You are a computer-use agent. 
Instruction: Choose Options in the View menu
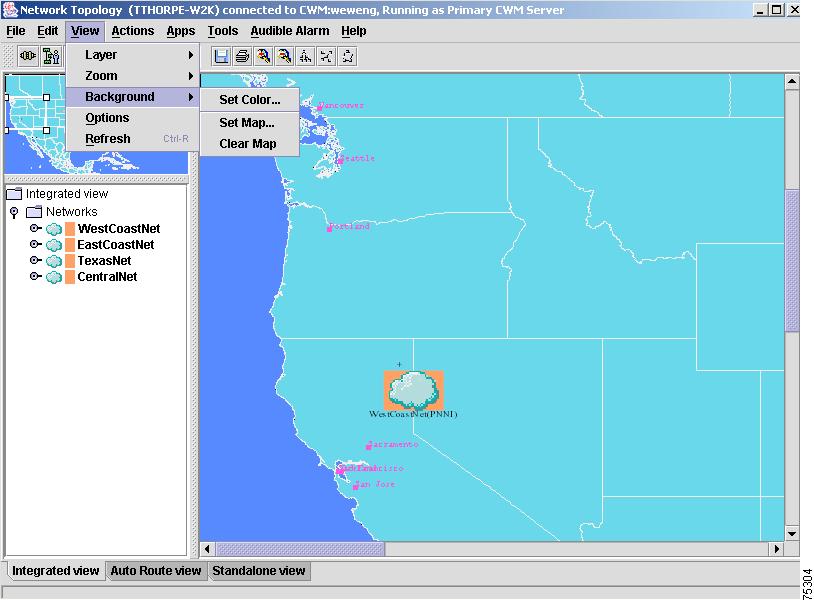click(132, 118)
